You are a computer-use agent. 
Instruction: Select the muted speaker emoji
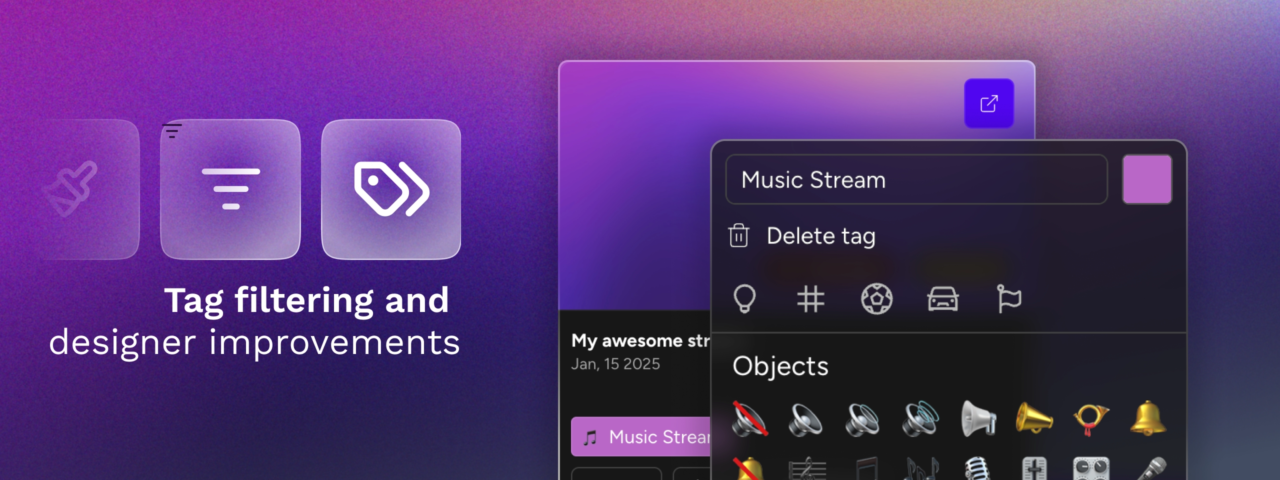(749, 419)
